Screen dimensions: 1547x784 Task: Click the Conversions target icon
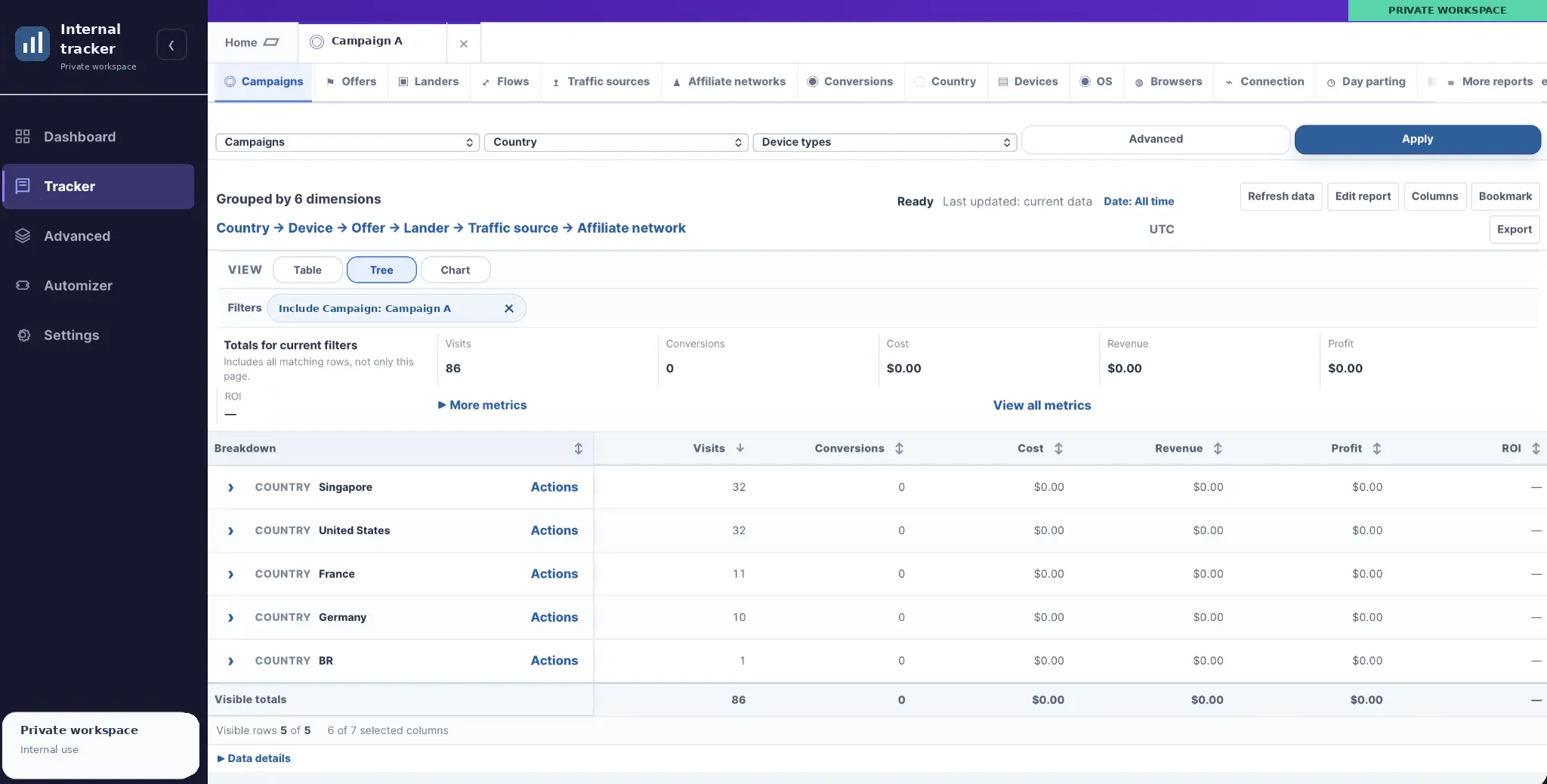coord(813,82)
